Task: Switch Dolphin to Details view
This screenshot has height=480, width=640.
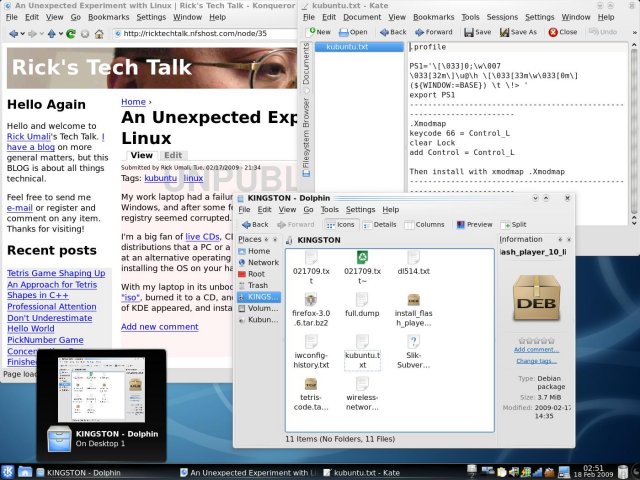Action: (380, 224)
